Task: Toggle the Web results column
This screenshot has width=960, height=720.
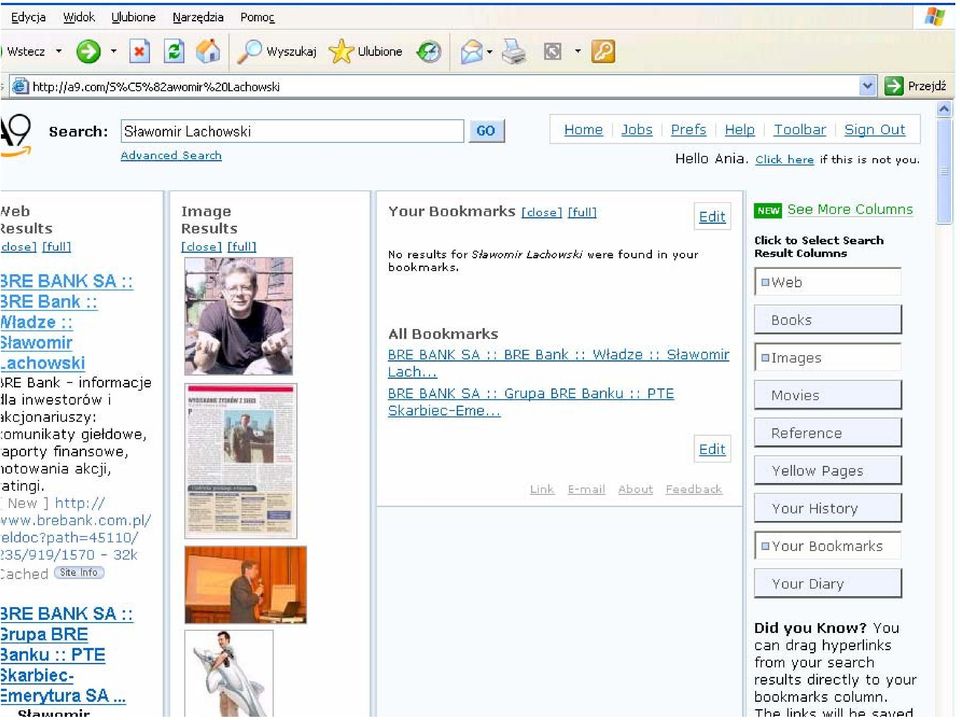Action: (x=828, y=282)
